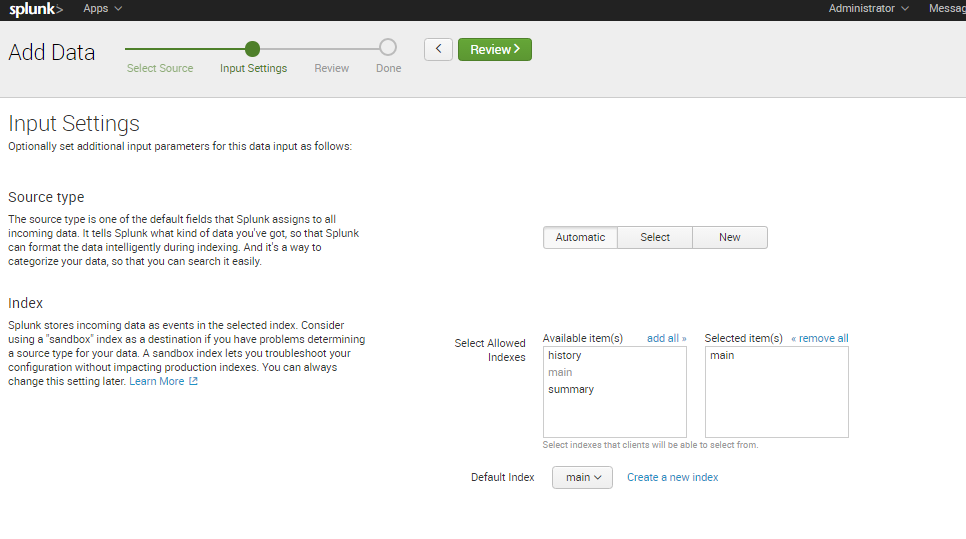The image size is (966, 539).
Task: Click the back arrow button
Action: click(438, 49)
